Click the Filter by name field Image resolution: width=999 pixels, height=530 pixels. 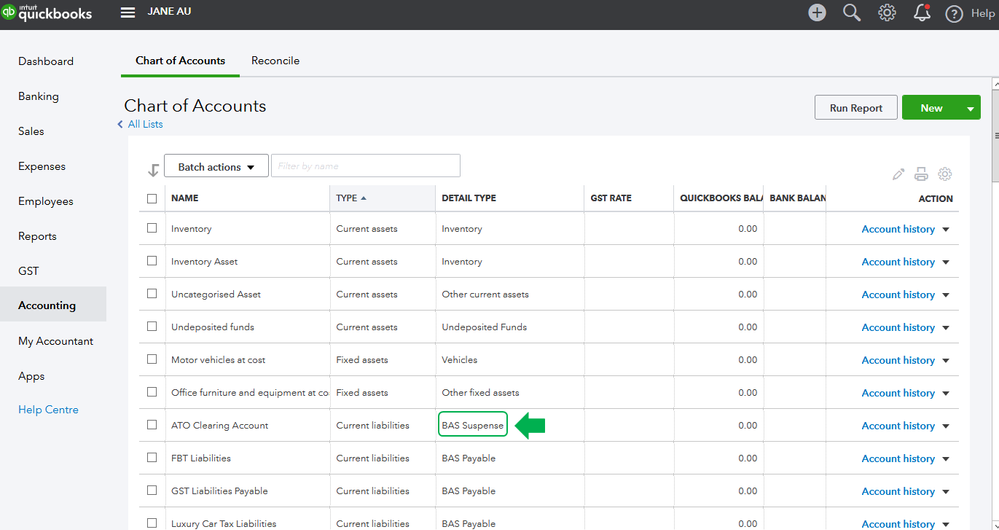click(365, 166)
